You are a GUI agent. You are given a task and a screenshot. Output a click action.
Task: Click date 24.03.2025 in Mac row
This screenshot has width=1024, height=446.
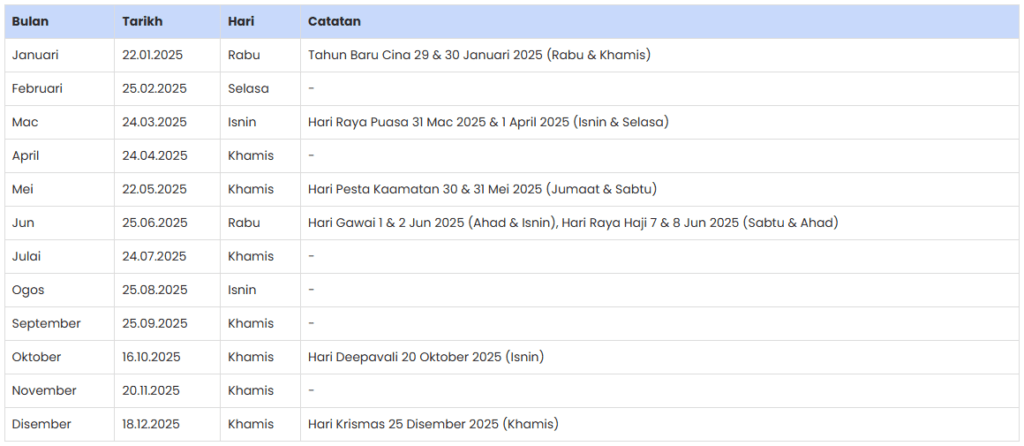[x=154, y=122]
